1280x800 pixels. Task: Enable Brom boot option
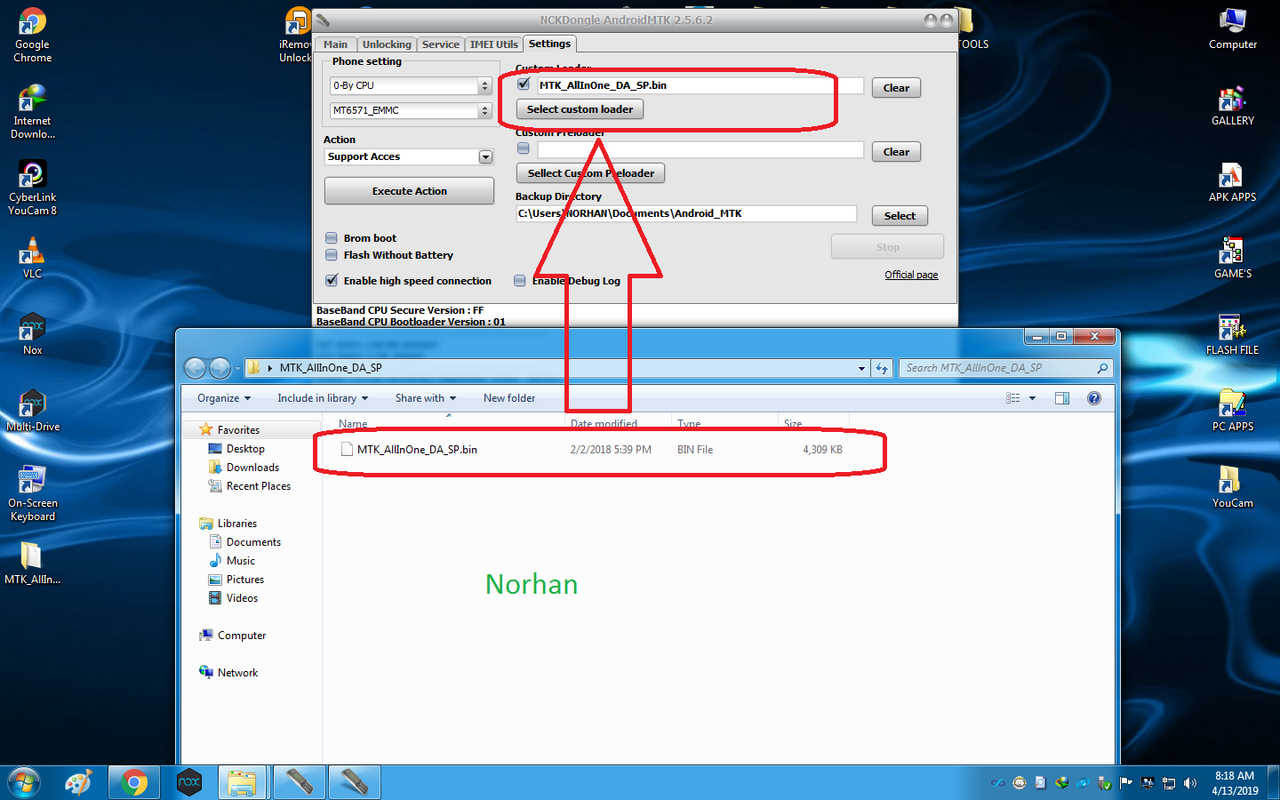331,238
